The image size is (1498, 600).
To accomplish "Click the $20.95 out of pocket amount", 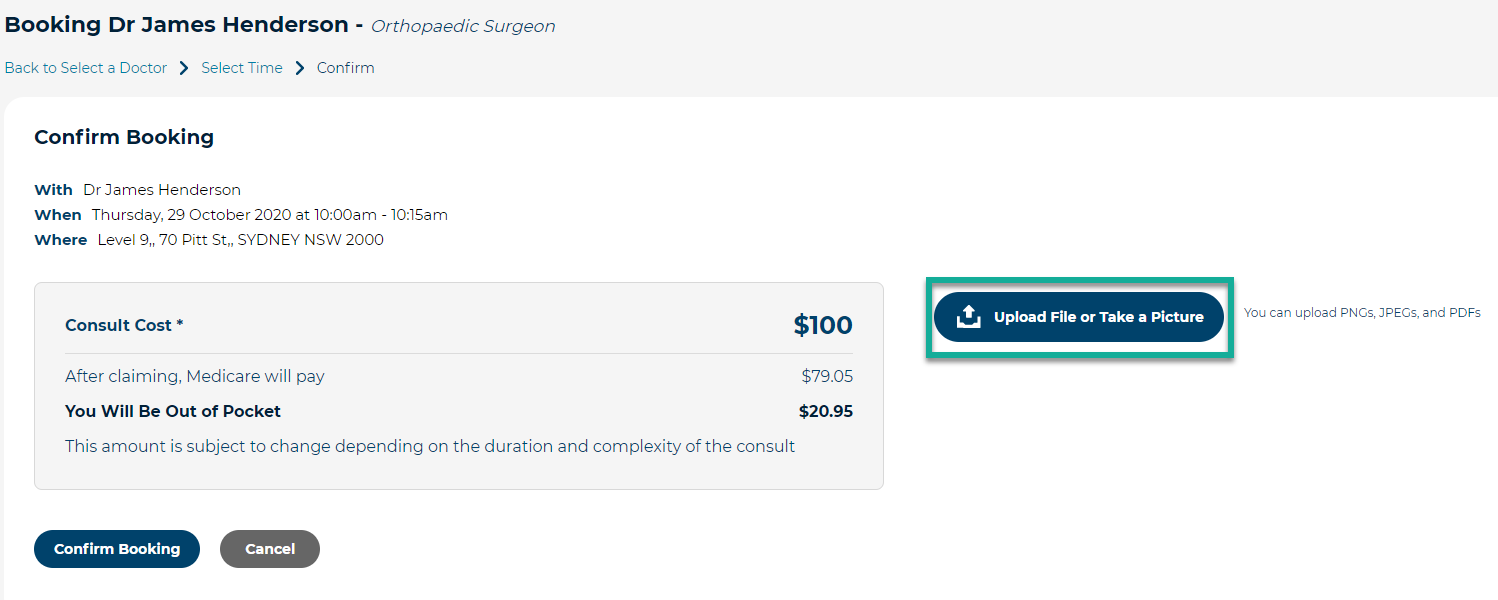I will (x=826, y=411).
